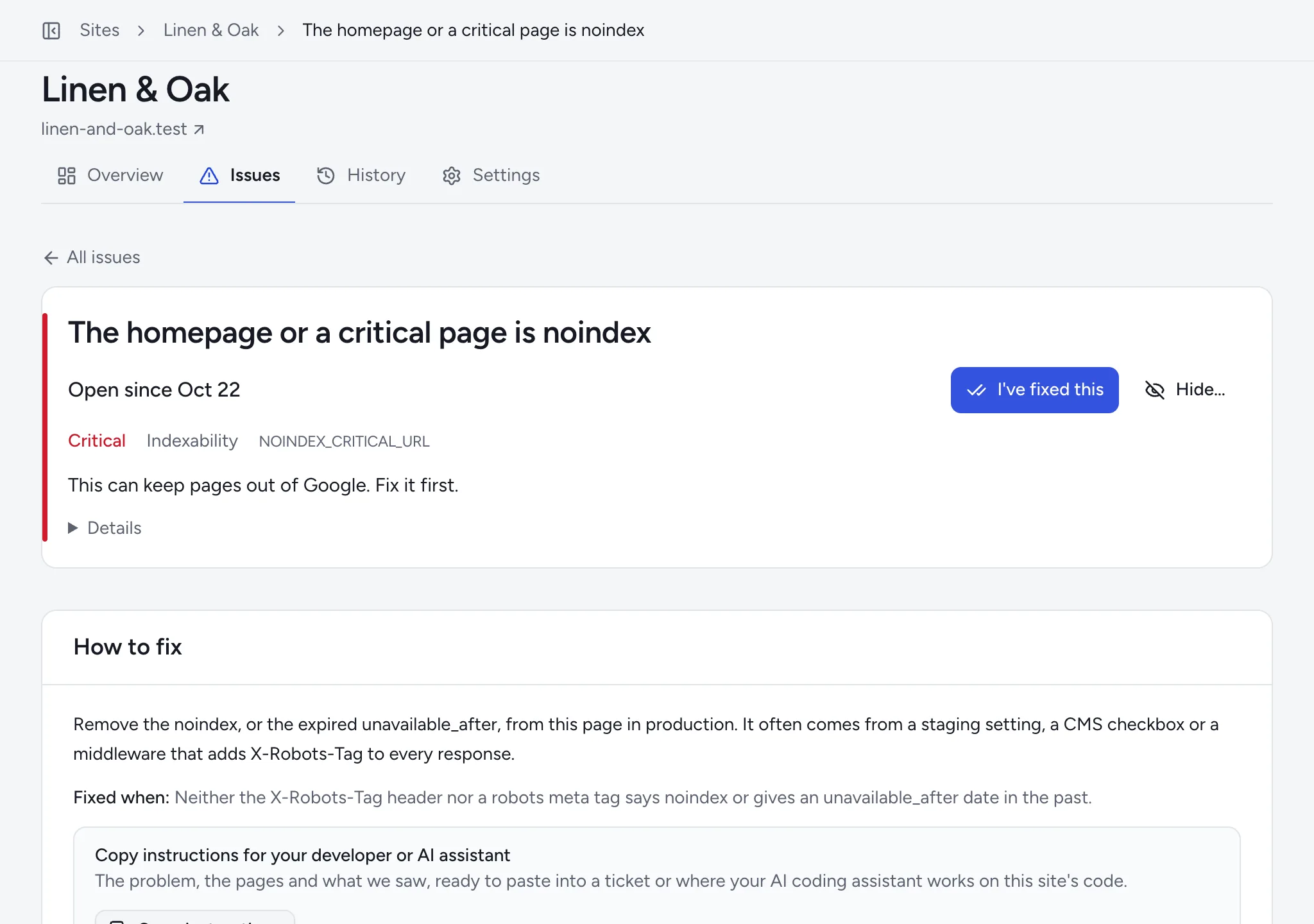Click the double-check icon in I've fixed this

click(x=977, y=390)
